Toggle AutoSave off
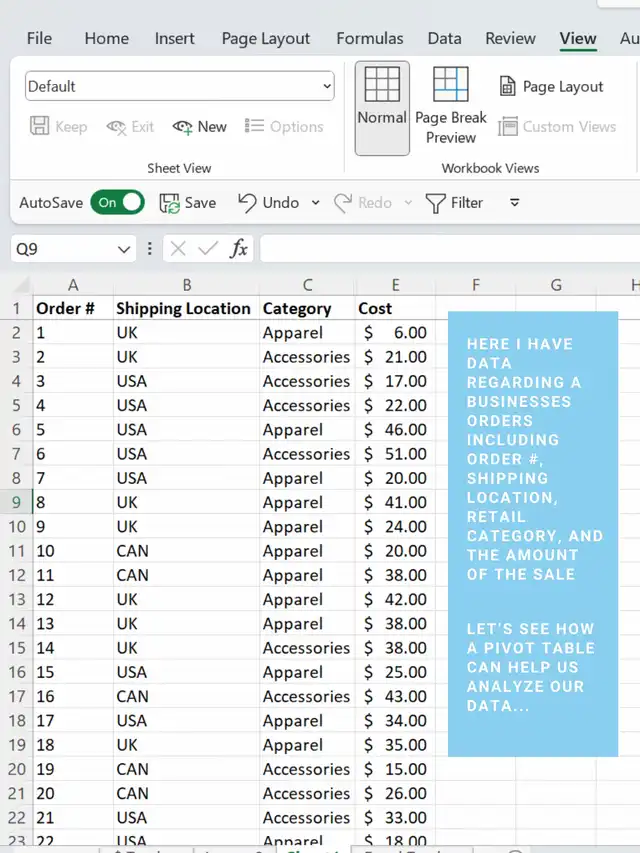The width and height of the screenshot is (640, 853). coord(117,203)
